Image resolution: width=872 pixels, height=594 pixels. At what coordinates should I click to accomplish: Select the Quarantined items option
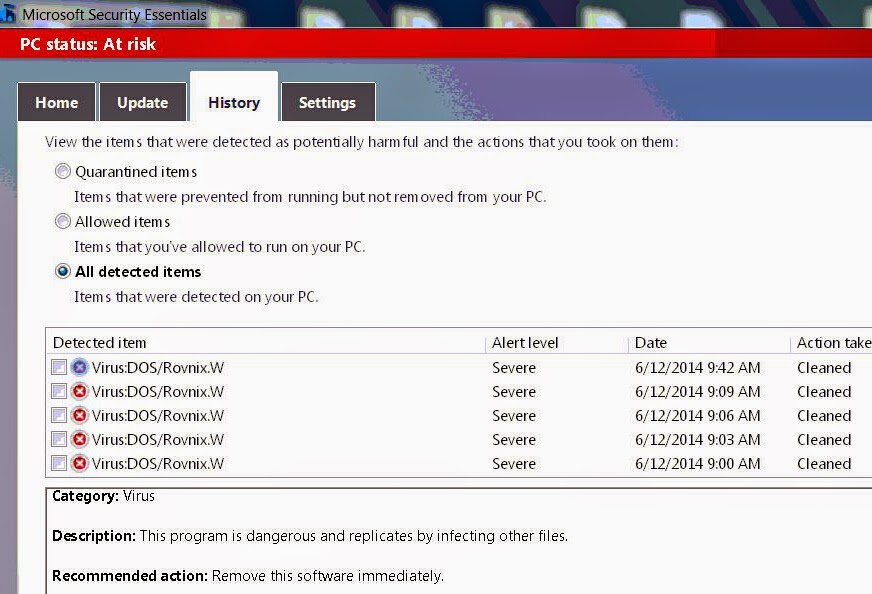coord(62,171)
